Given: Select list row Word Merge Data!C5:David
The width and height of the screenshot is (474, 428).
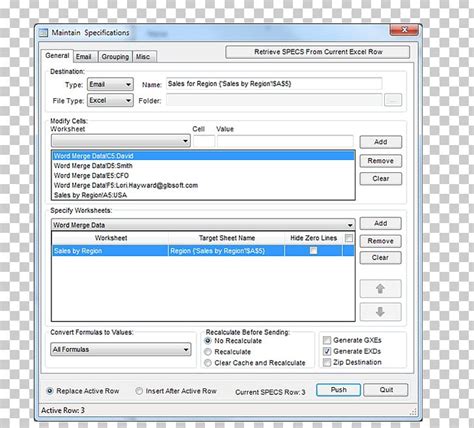Looking at the screenshot, I should tap(203, 156).
